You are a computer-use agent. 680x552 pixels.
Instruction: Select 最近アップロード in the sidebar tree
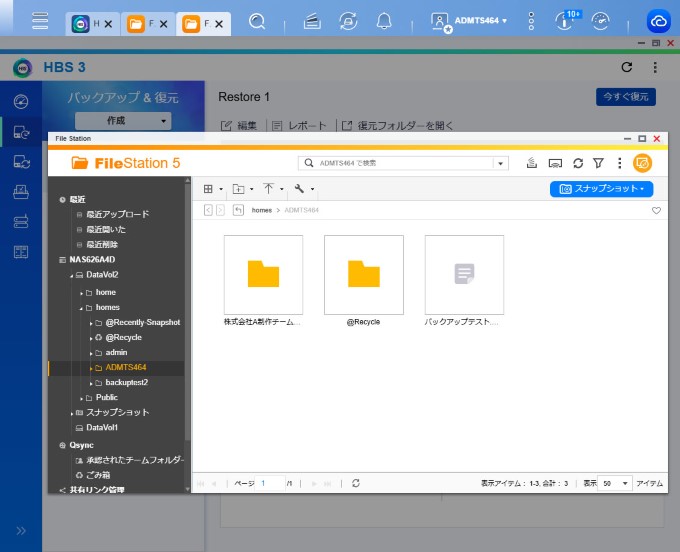[x=117, y=214]
